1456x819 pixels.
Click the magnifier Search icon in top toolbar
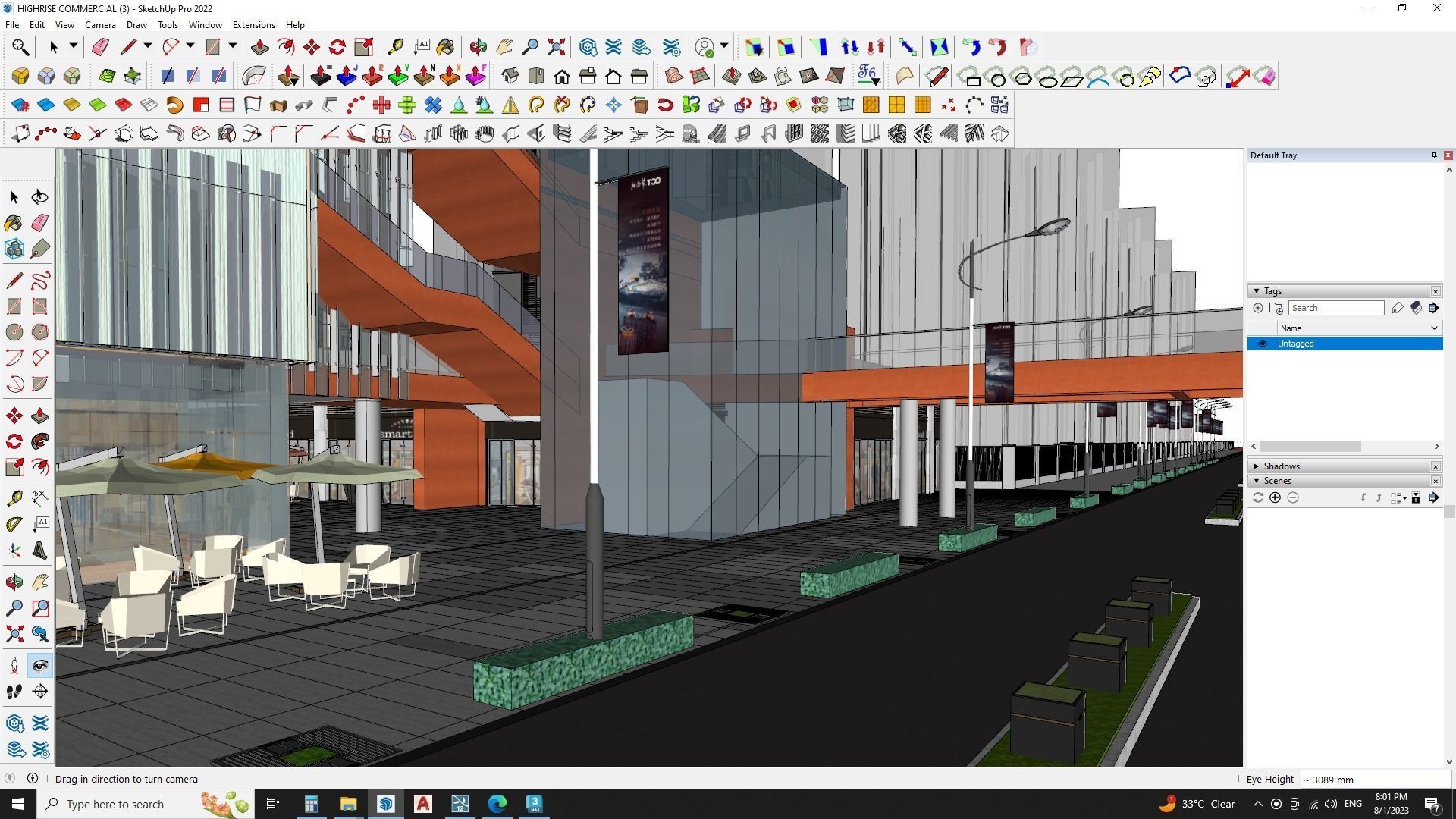(20, 47)
